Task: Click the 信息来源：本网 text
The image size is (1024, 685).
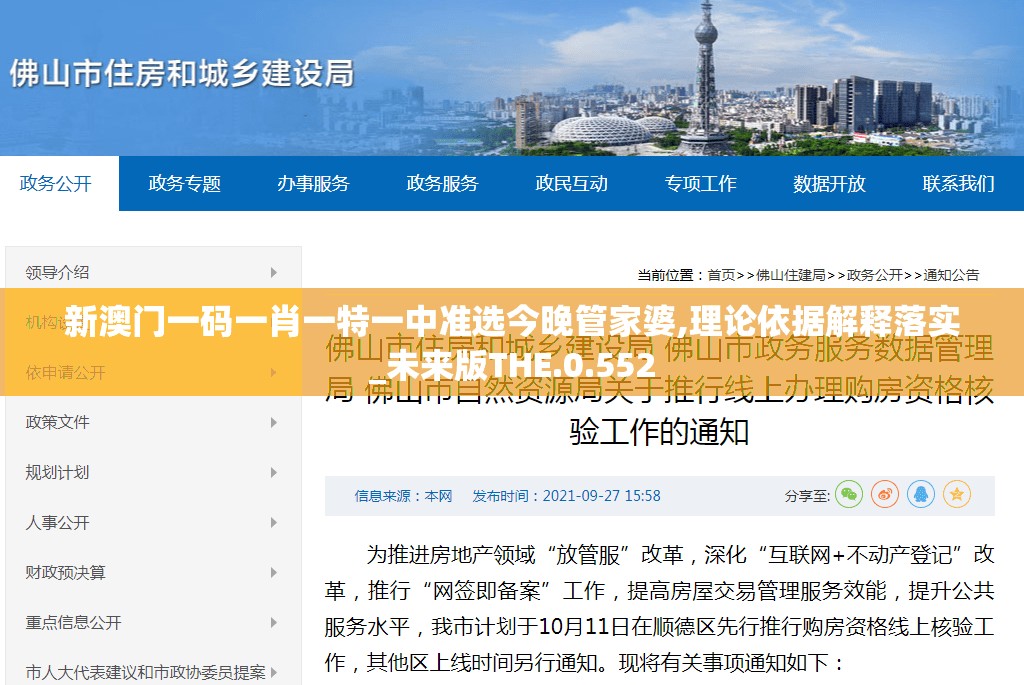Action: [x=403, y=496]
